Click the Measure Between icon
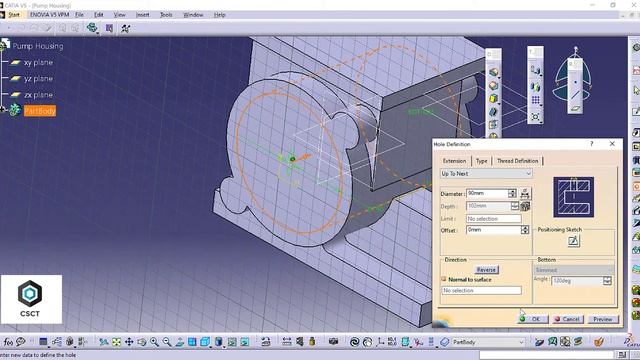640x360 pixels. pyautogui.click(x=287, y=342)
